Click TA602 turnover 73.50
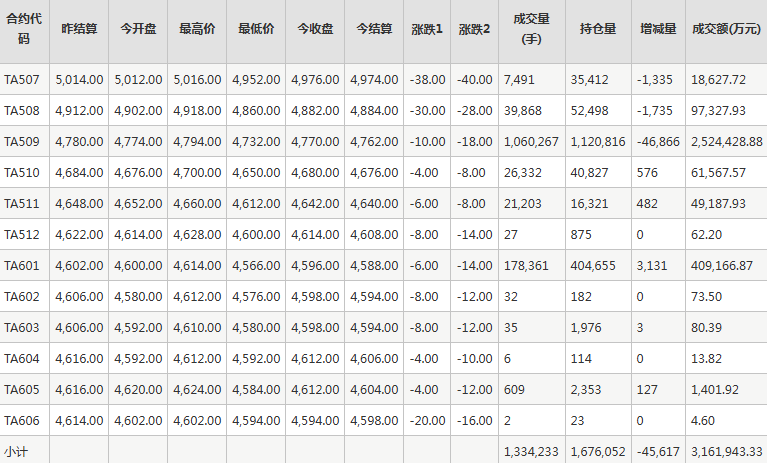 706,297
